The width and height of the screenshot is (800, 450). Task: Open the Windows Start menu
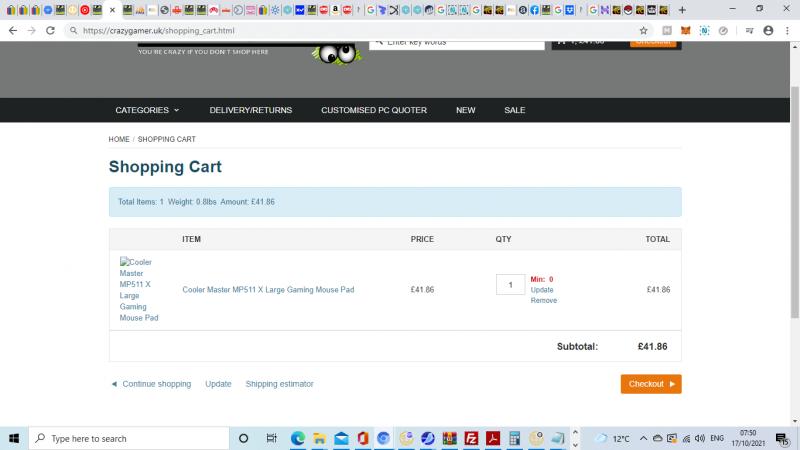pyautogui.click(x=14, y=438)
